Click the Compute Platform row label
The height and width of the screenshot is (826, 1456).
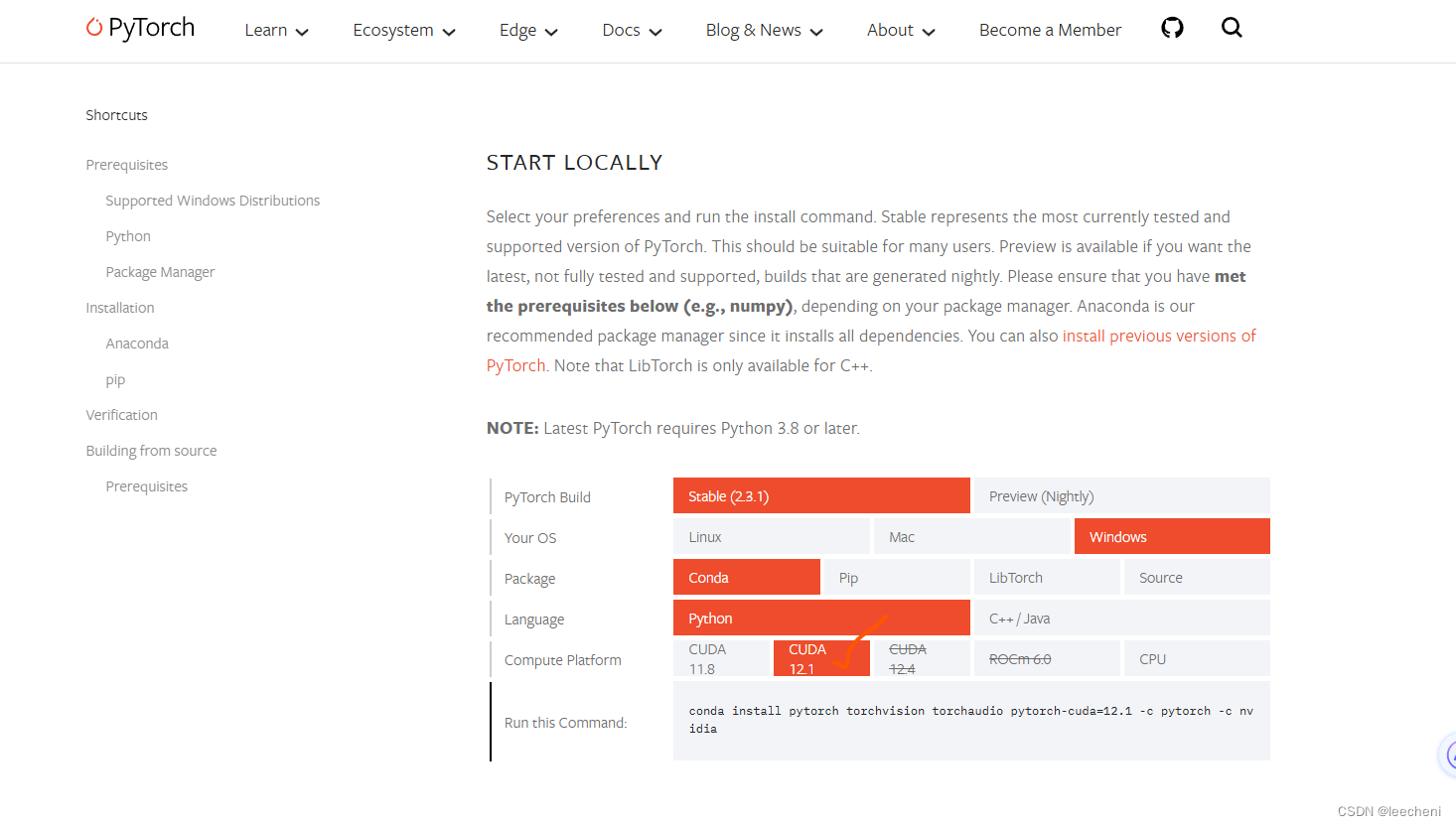(563, 660)
